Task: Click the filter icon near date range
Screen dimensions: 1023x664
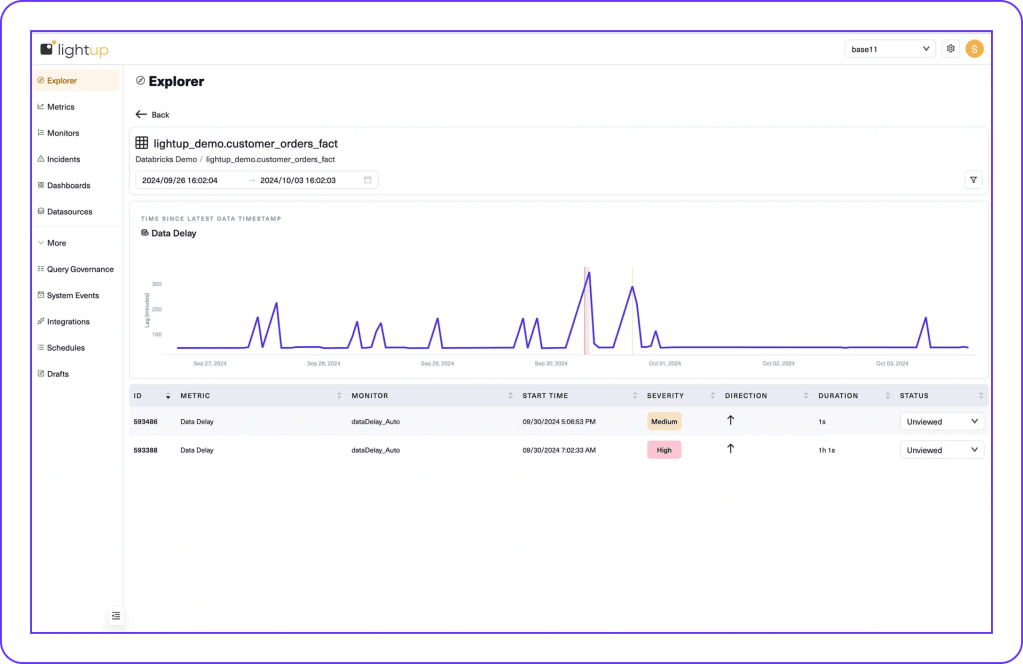Action: (972, 180)
